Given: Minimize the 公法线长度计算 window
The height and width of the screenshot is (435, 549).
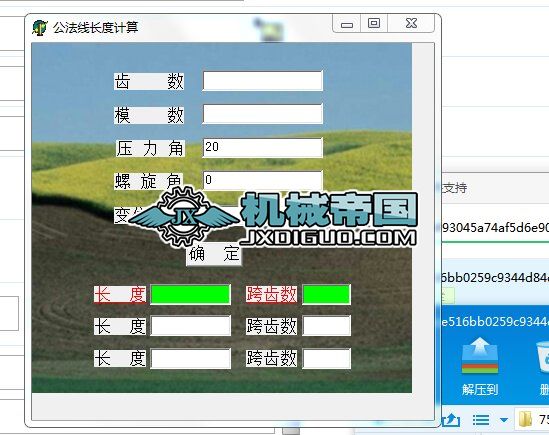Looking at the screenshot, I should [x=347, y=24].
